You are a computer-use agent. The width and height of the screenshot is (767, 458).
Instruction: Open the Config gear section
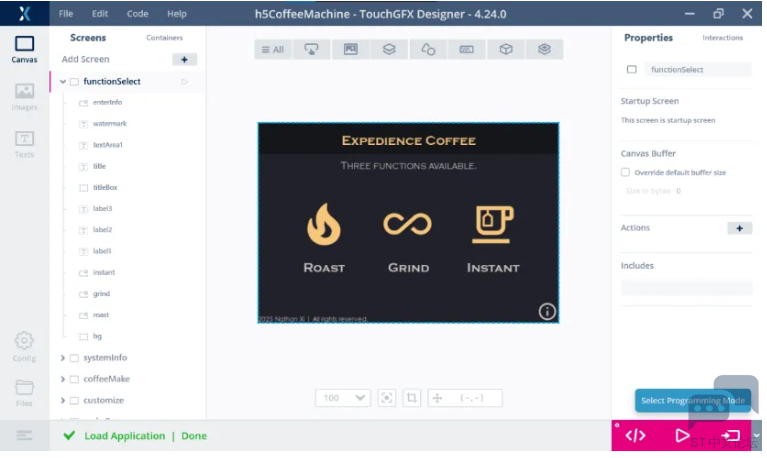[24, 346]
